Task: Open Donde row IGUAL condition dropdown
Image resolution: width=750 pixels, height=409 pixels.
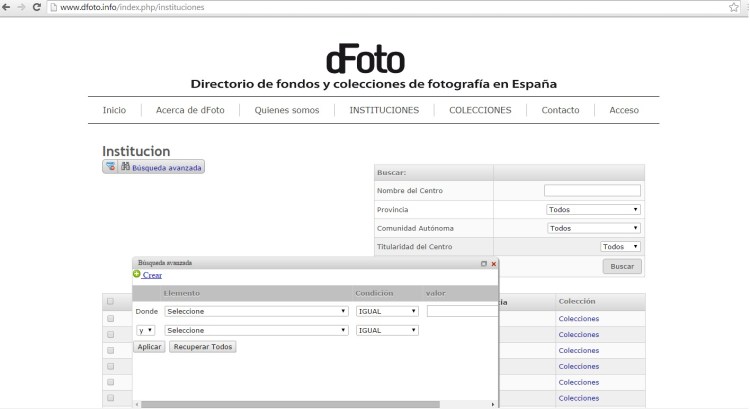Action: (387, 311)
